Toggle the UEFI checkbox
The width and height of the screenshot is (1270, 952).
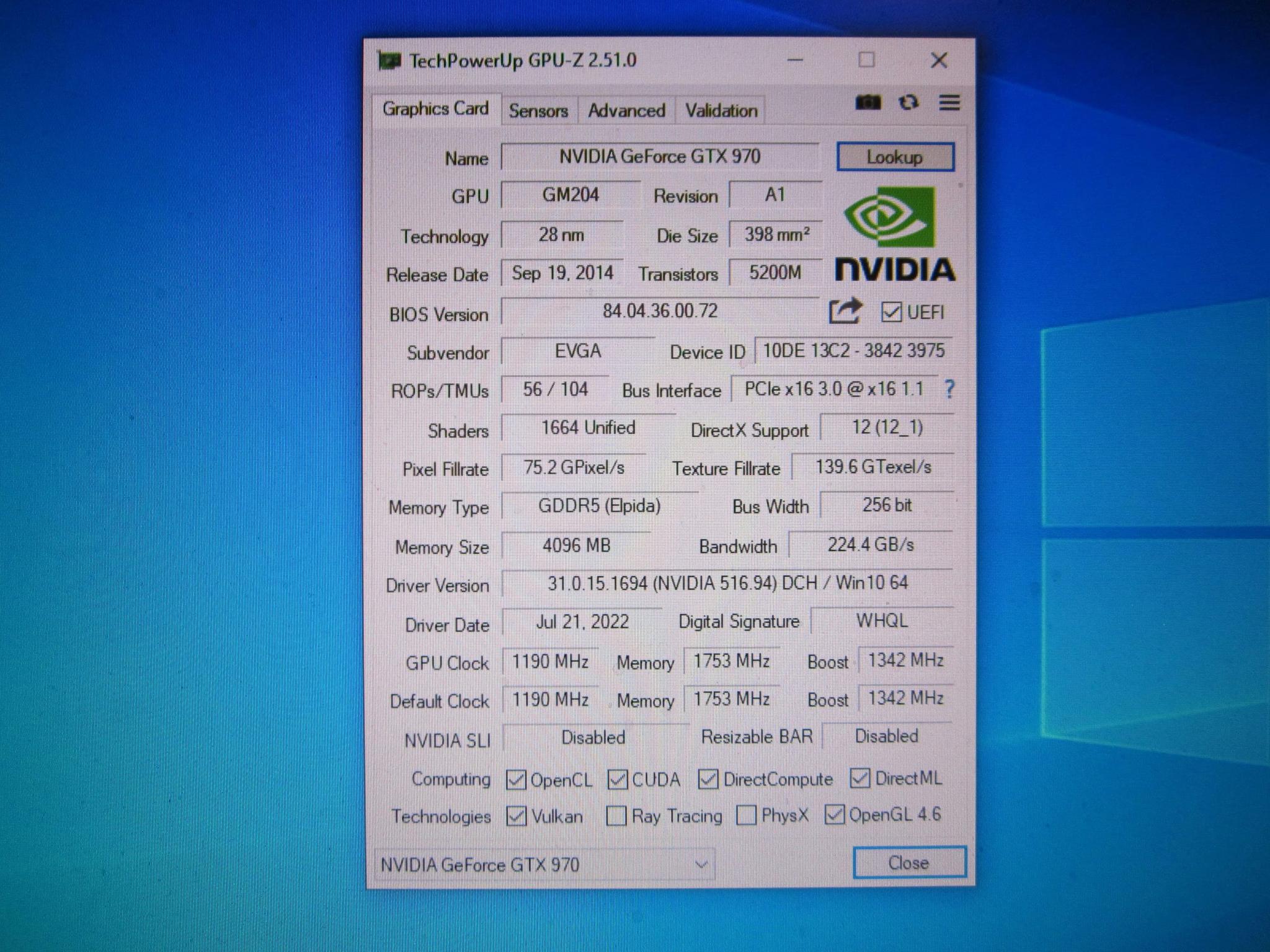(891, 312)
